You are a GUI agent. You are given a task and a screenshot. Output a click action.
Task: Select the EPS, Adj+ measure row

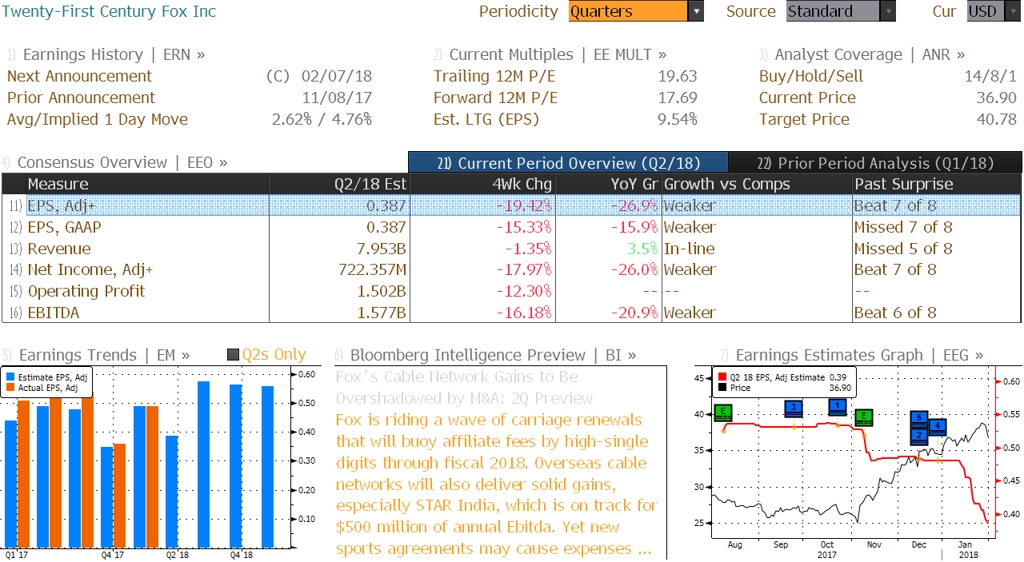(511, 206)
